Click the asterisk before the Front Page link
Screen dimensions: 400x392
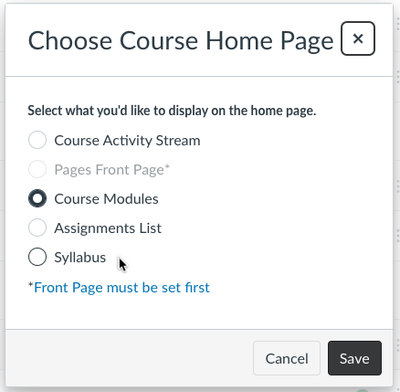[x=31, y=284]
